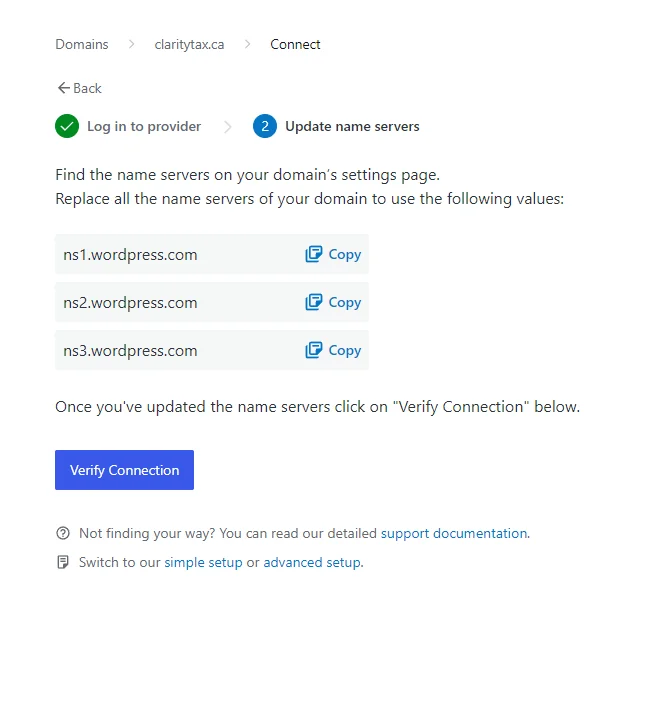
Task: Click the back arrow icon
Action: tap(64, 88)
